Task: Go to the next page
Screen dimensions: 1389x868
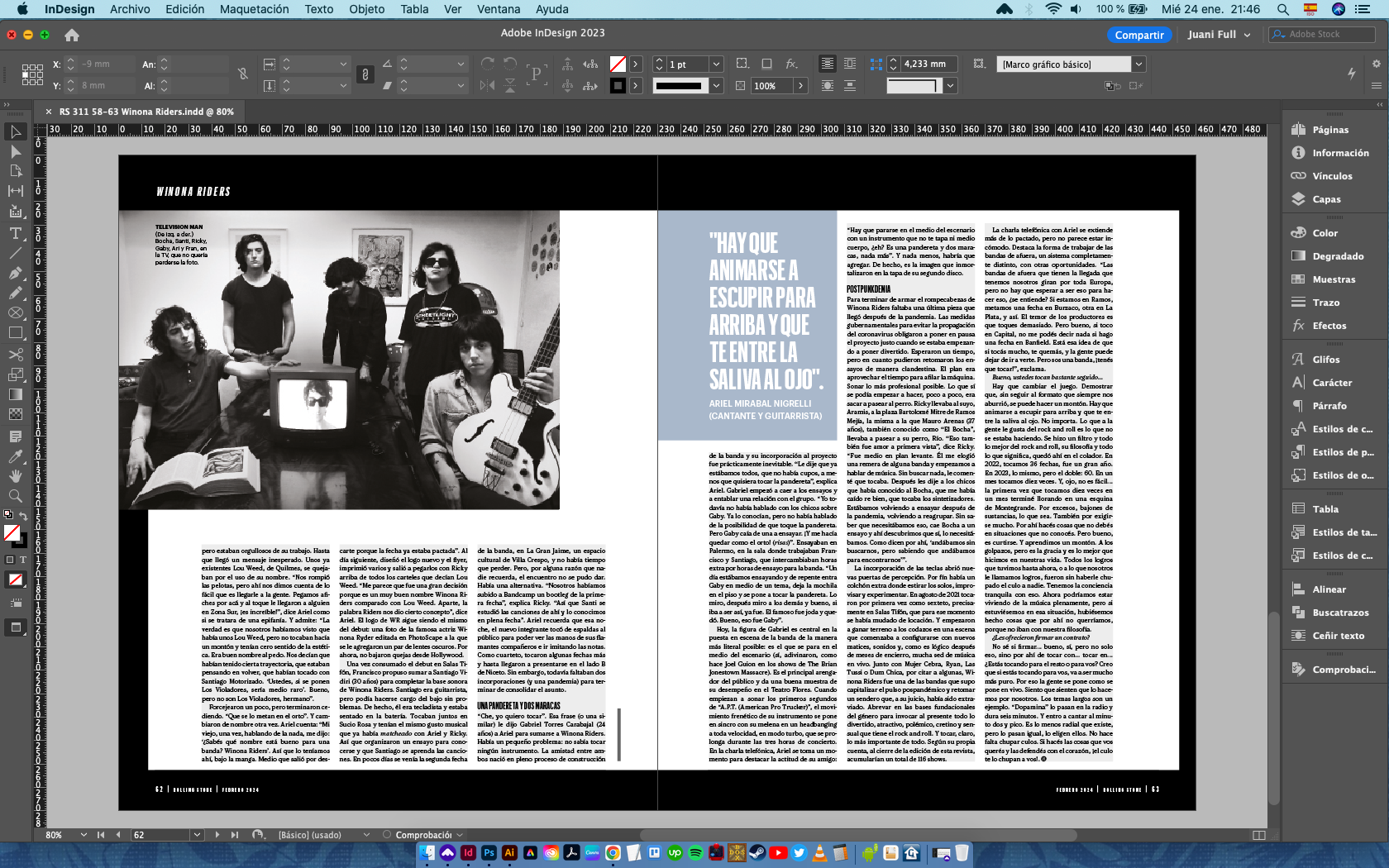Action: pyautogui.click(x=217, y=835)
